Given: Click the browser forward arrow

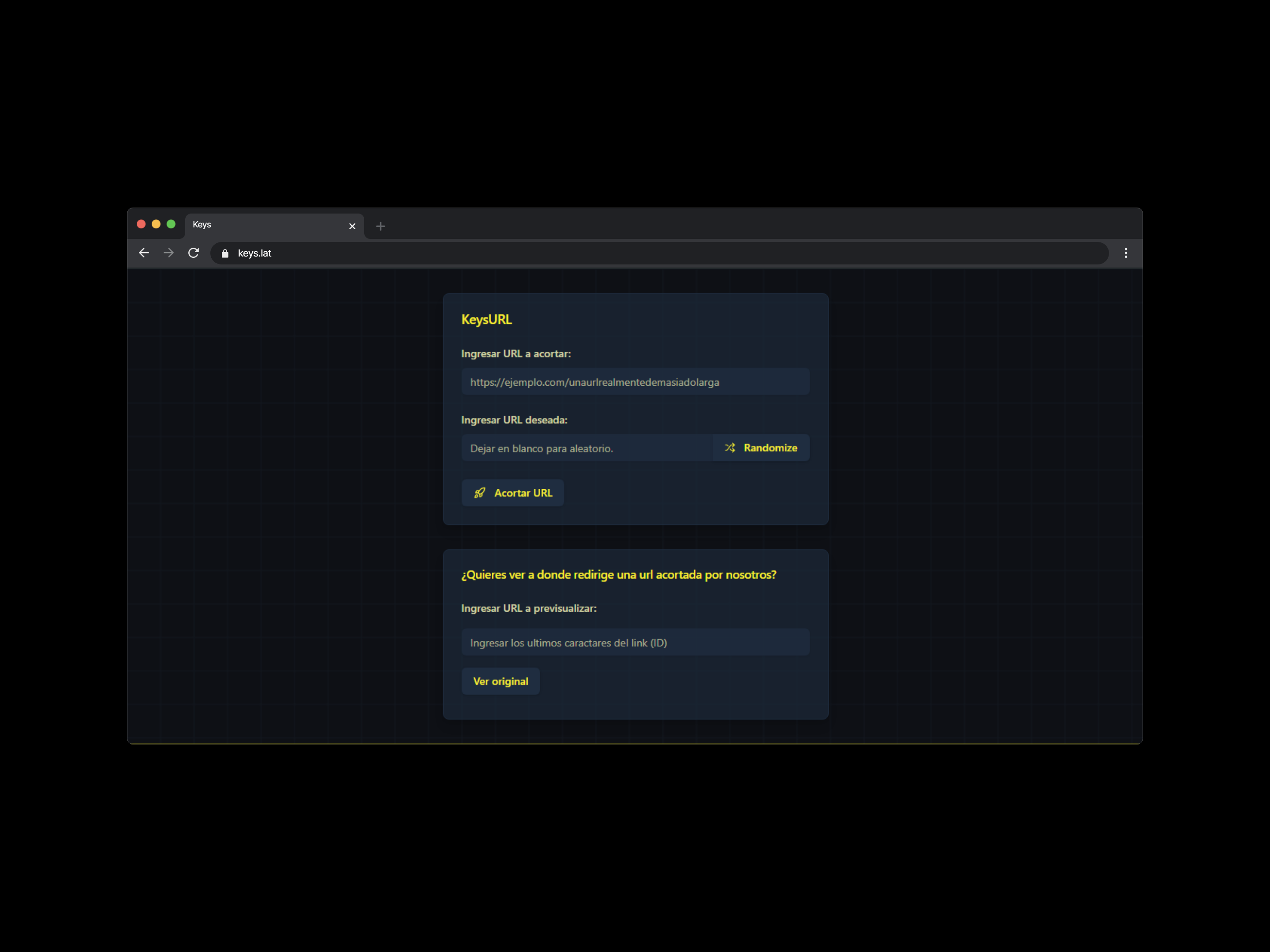Looking at the screenshot, I should coord(168,253).
